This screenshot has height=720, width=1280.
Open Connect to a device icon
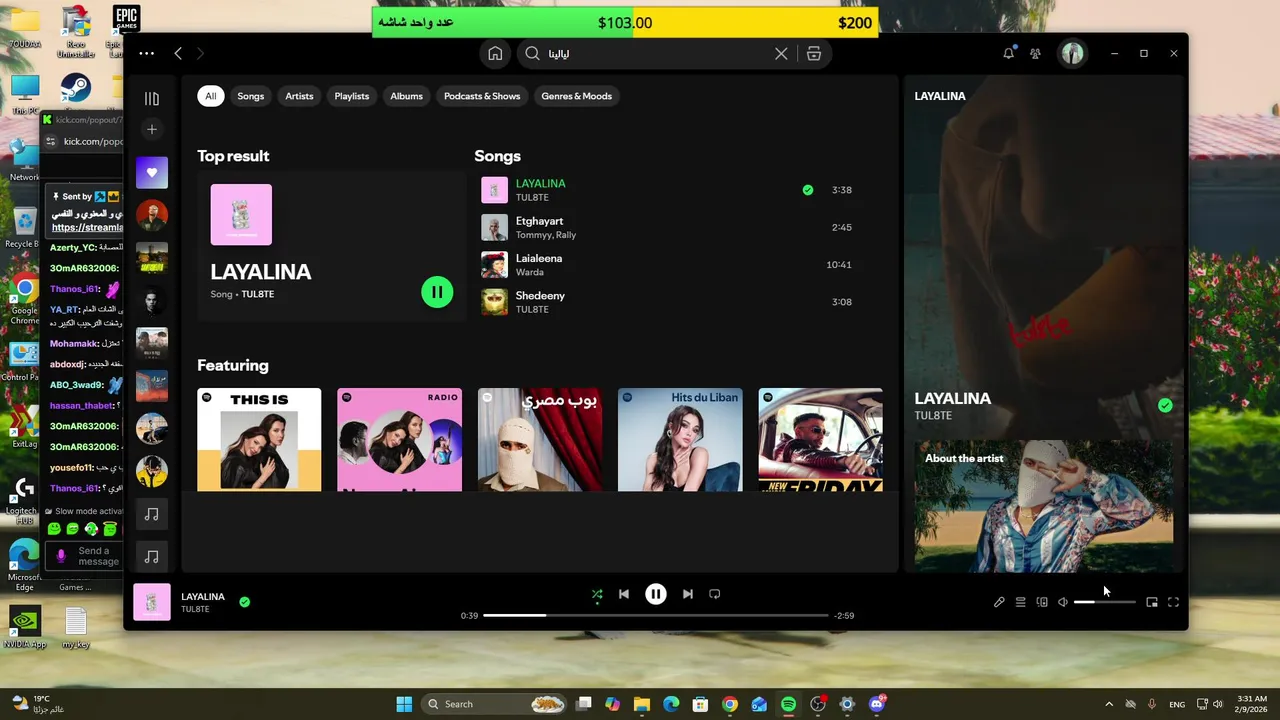[x=1042, y=602]
